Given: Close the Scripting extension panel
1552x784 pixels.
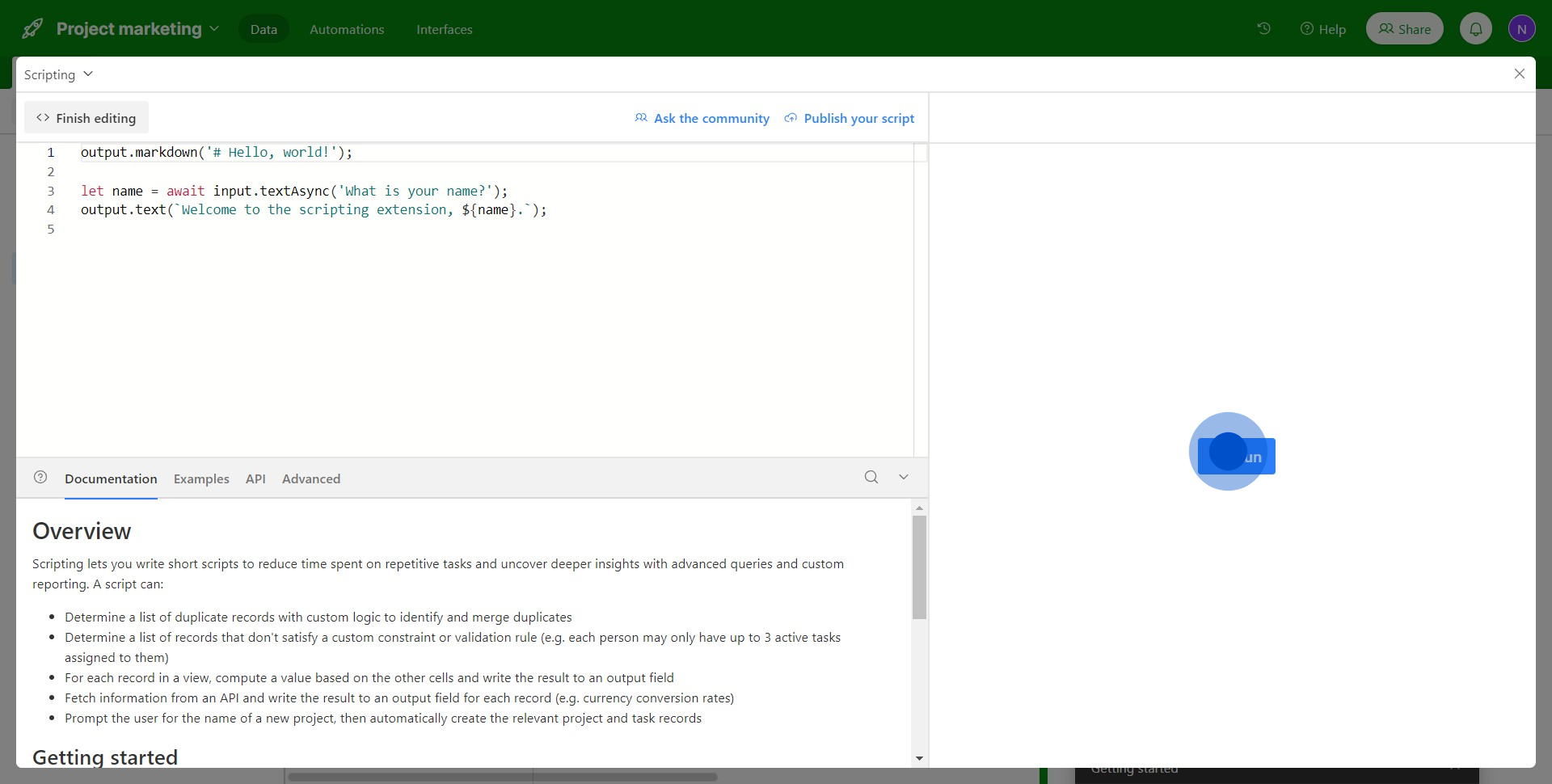Looking at the screenshot, I should coord(1520,74).
